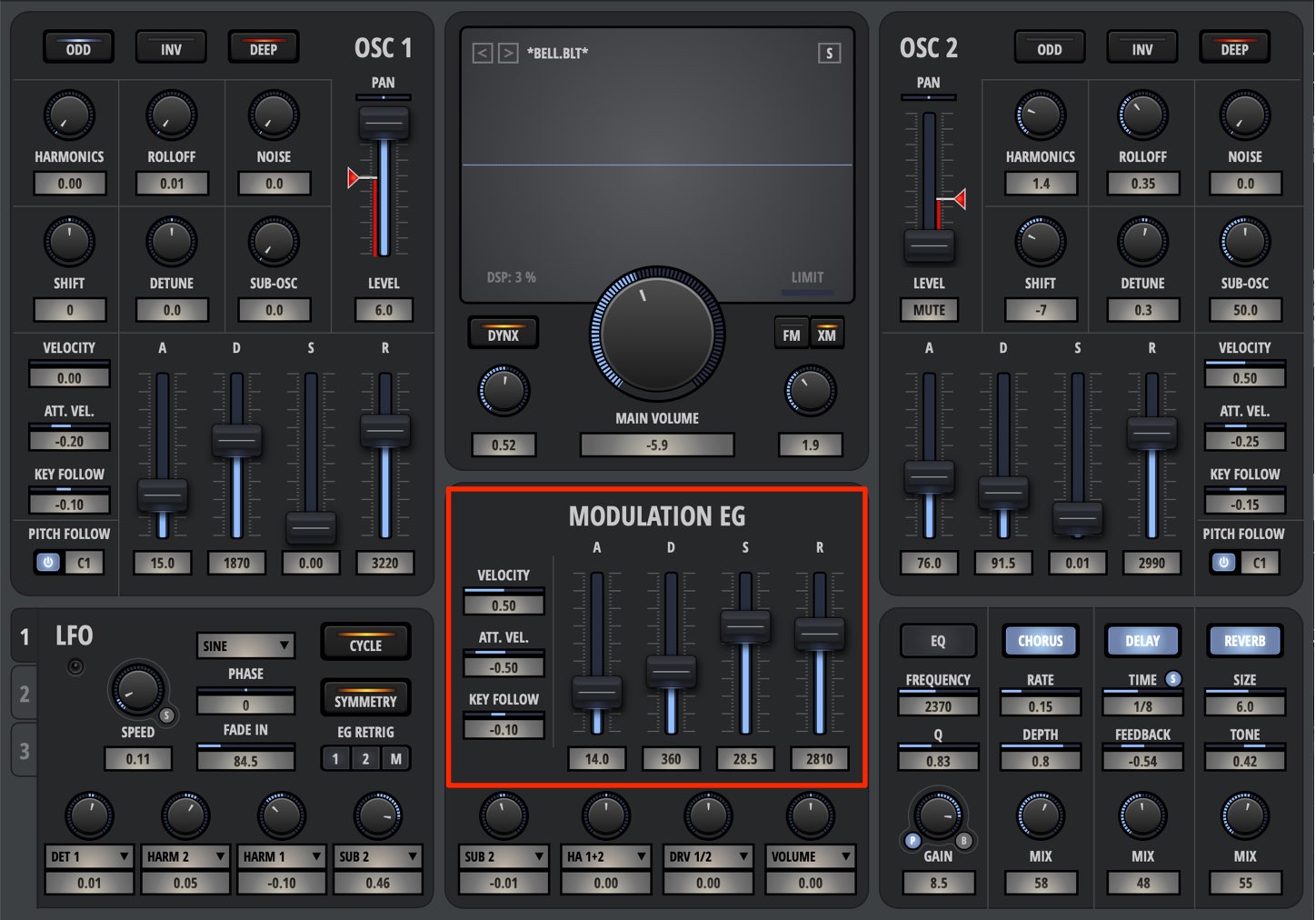Open the HARM 2 modulation target dropdown
1316x920 pixels.
(x=185, y=856)
